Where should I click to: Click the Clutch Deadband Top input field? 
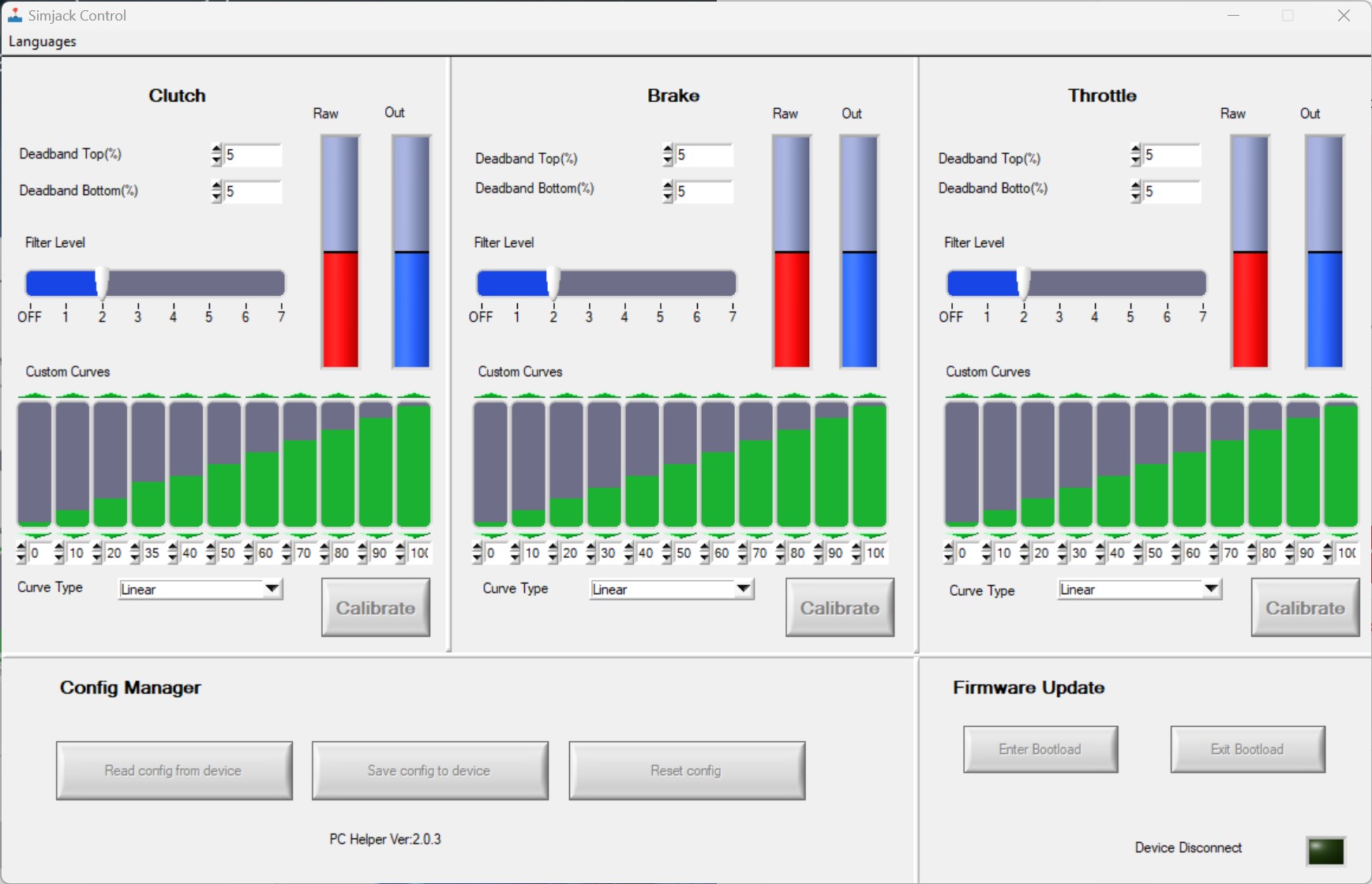(x=253, y=155)
